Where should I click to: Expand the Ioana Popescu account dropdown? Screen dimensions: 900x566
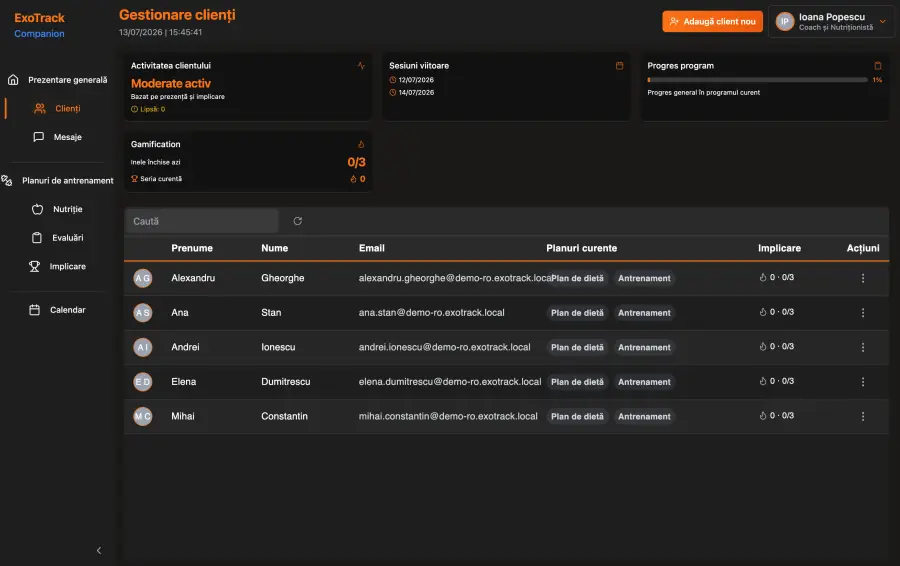pos(882,21)
